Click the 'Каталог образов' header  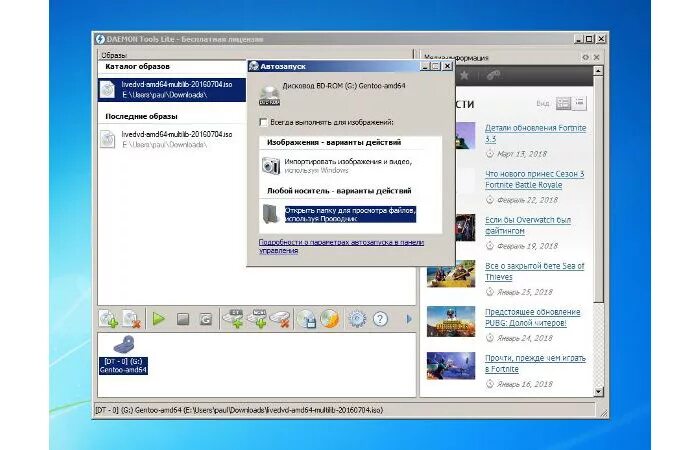click(138, 67)
